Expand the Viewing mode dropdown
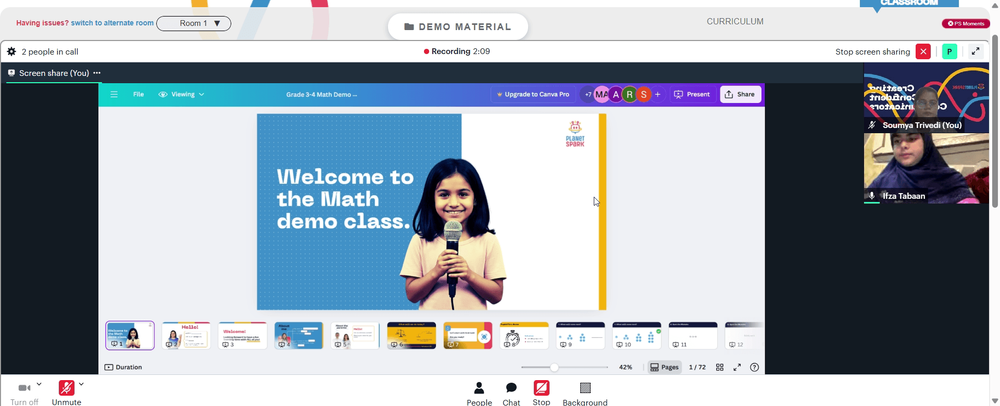 tap(182, 94)
